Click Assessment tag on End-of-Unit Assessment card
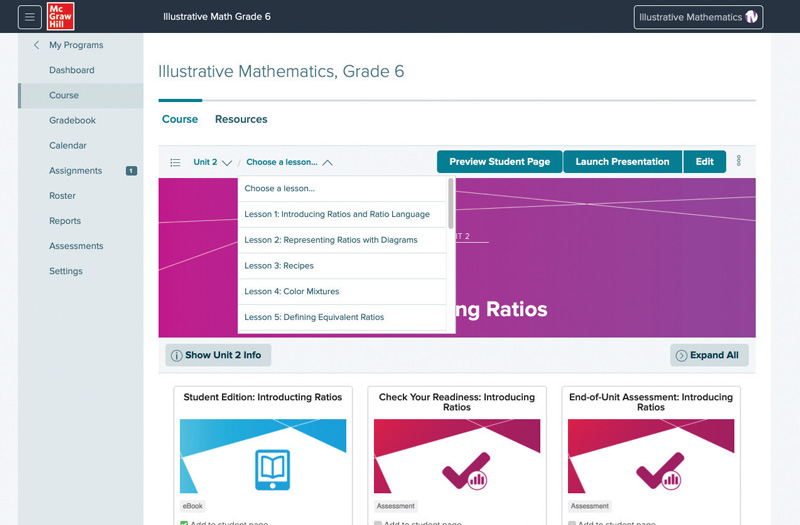This screenshot has width=800, height=525. [589, 506]
